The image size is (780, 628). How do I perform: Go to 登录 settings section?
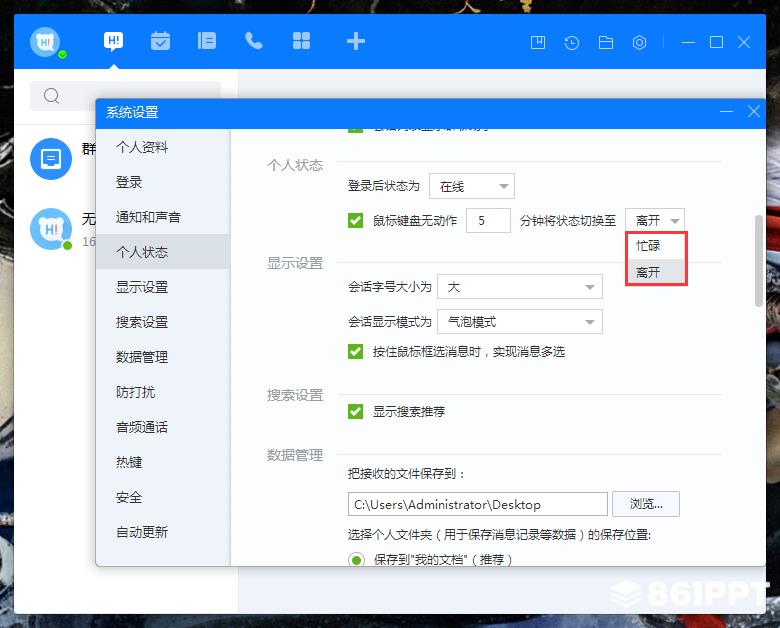click(163, 182)
